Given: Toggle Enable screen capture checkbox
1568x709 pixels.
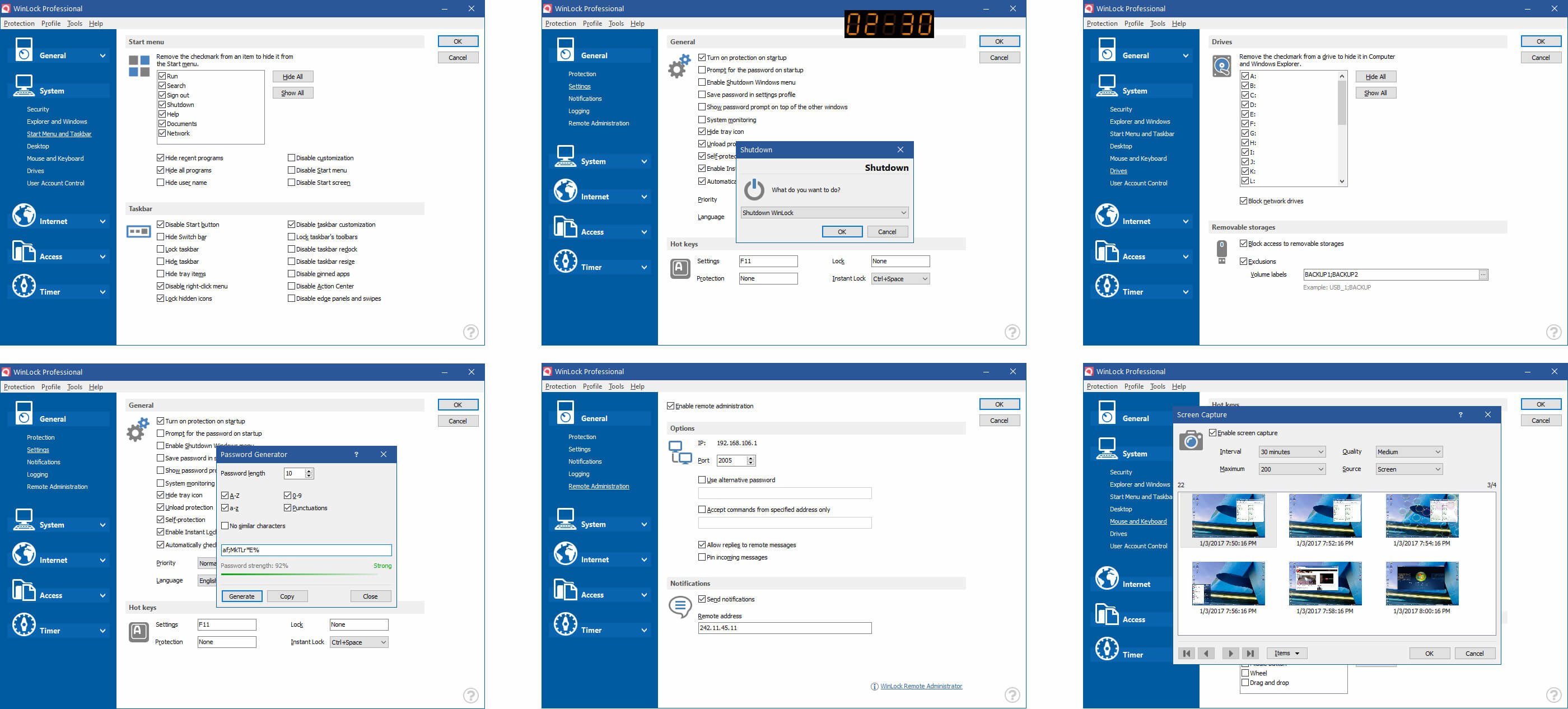Looking at the screenshot, I should point(1212,433).
